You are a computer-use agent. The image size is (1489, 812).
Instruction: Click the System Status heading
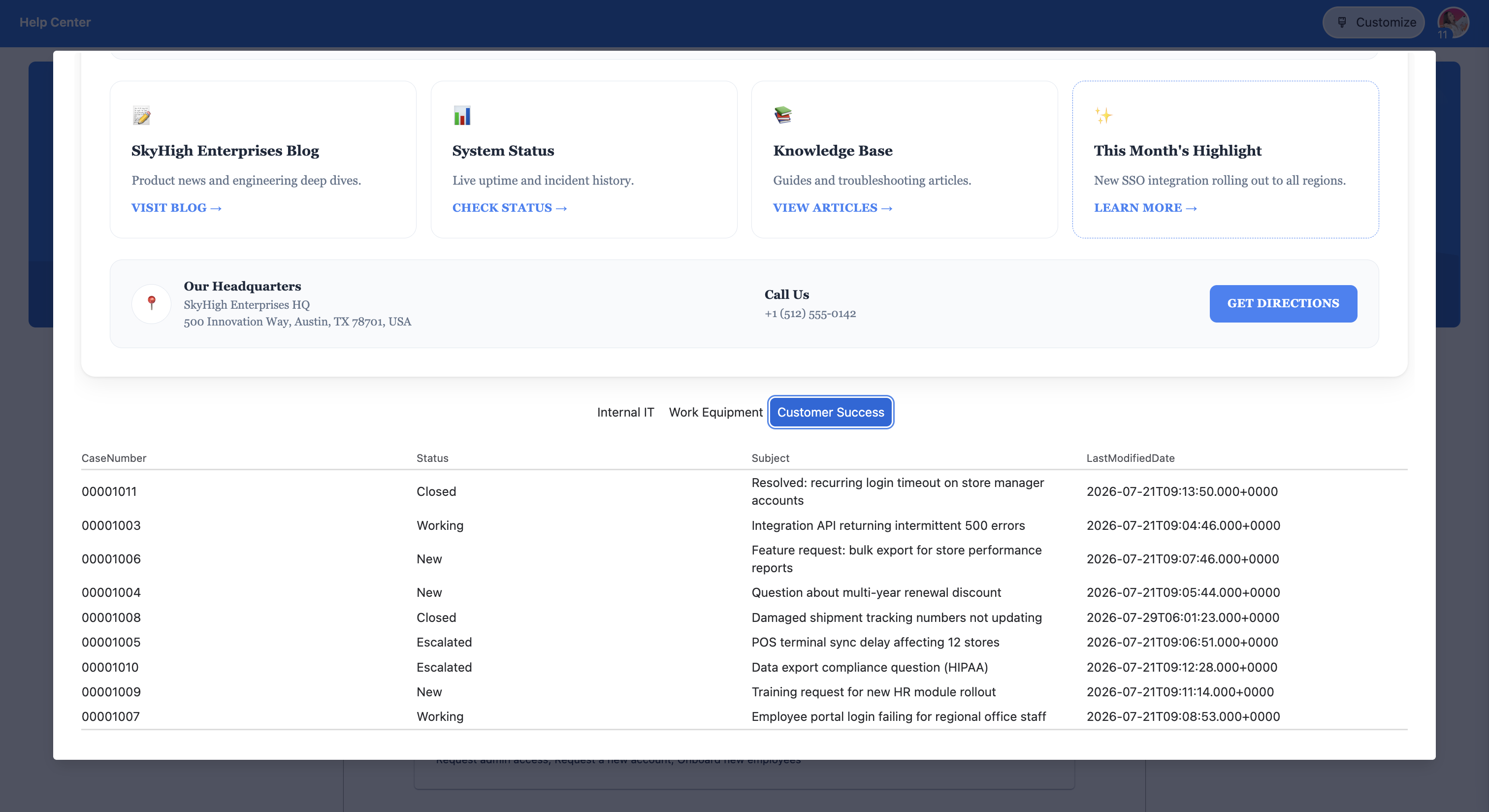click(503, 150)
